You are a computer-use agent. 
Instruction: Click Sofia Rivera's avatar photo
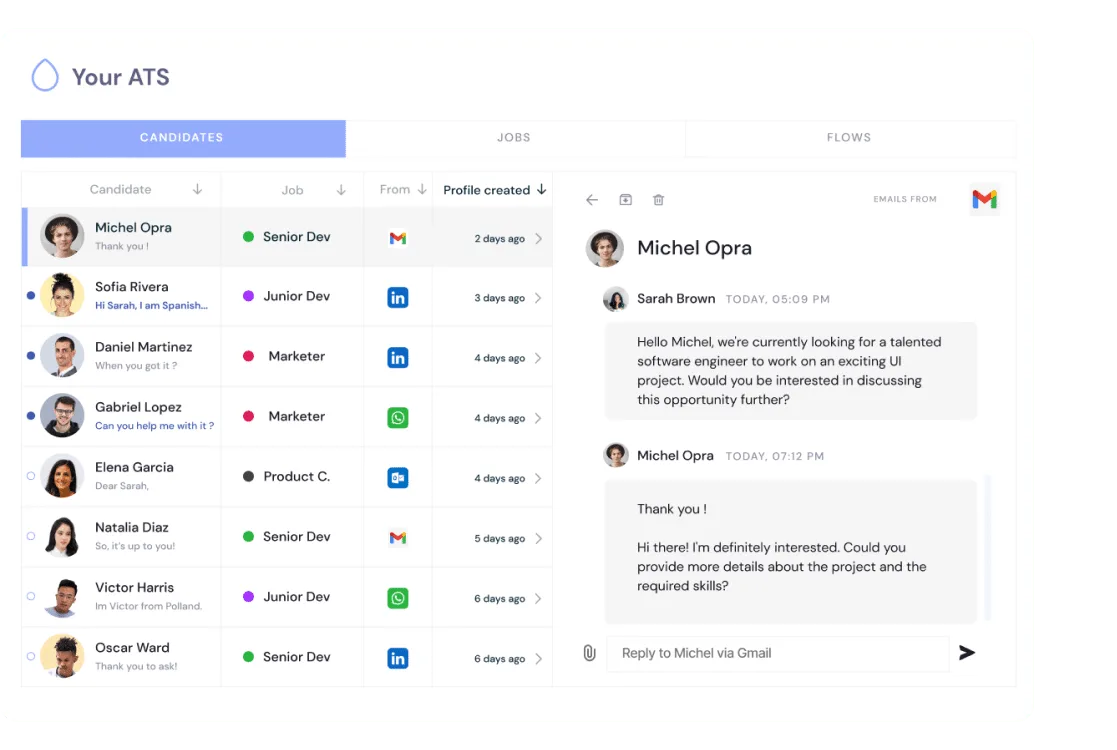coord(62,295)
